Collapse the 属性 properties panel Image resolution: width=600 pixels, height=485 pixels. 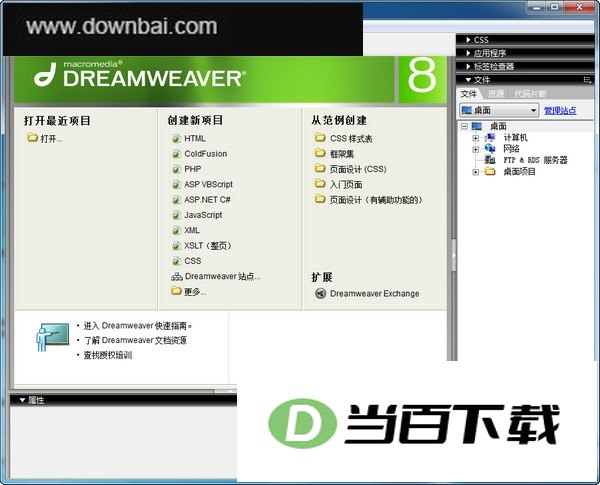pyautogui.click(x=22, y=400)
